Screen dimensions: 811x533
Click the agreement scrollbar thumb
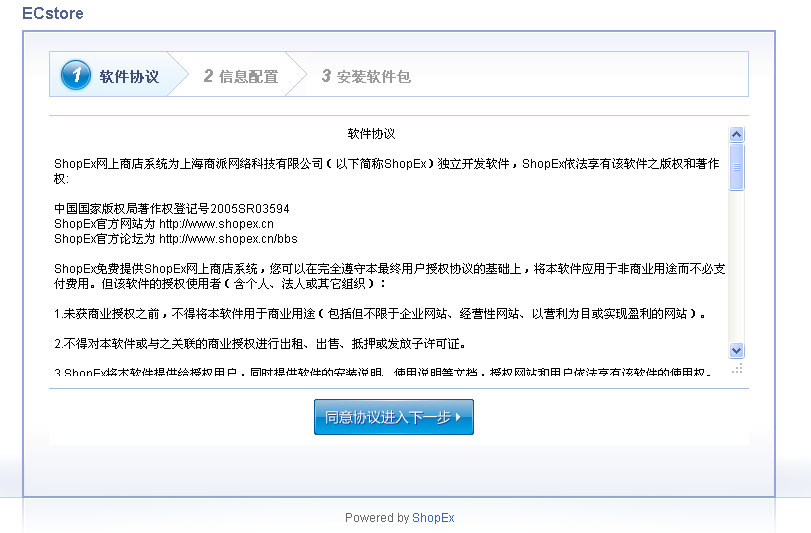pos(737,166)
